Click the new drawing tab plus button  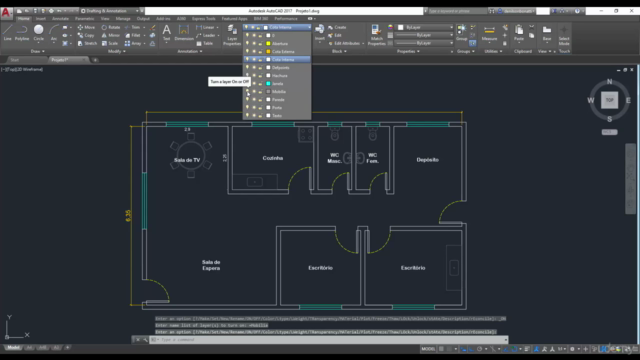(95, 60)
